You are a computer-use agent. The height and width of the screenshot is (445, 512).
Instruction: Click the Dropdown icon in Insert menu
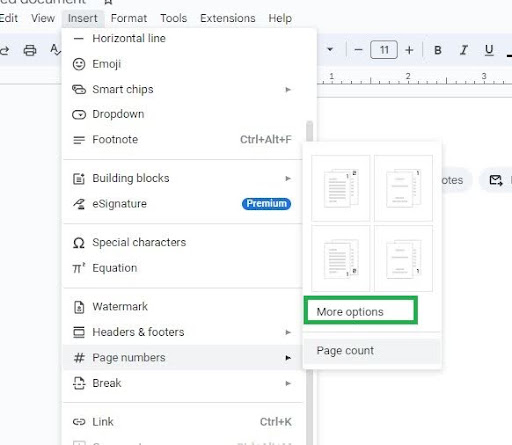[x=79, y=114]
